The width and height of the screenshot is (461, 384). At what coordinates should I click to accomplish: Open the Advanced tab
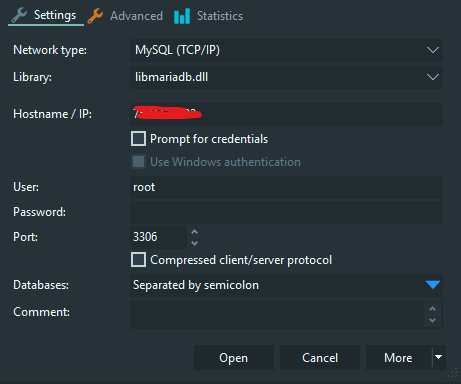(126, 16)
